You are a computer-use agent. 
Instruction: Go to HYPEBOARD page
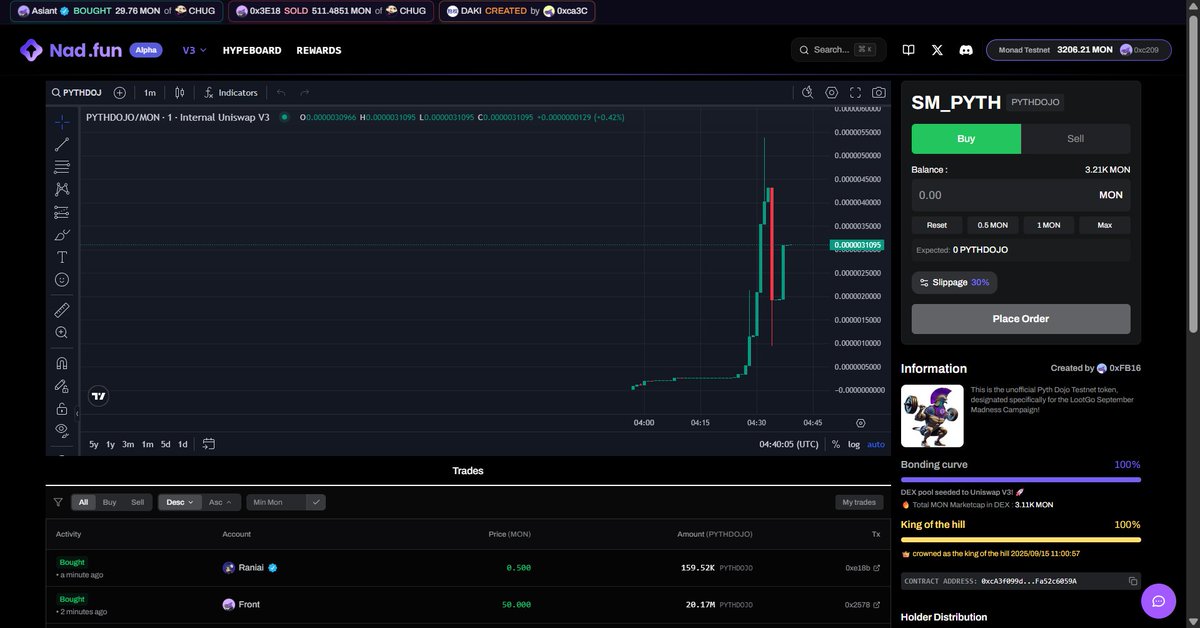[x=252, y=50]
